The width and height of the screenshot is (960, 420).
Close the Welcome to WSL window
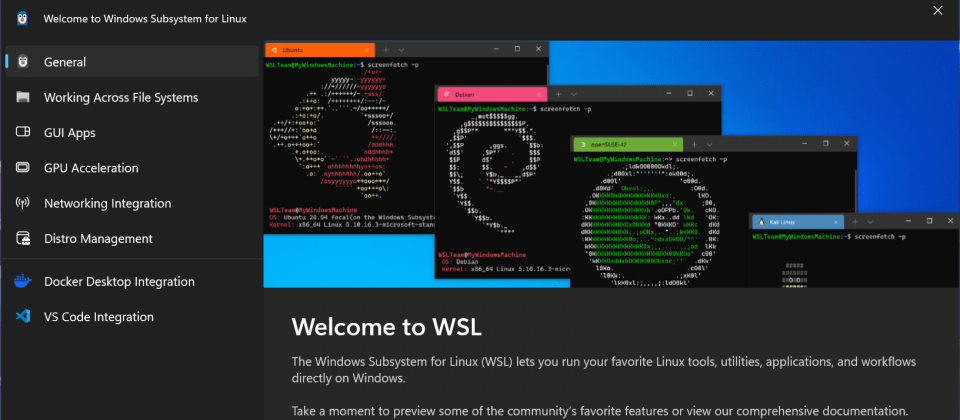[937, 10]
